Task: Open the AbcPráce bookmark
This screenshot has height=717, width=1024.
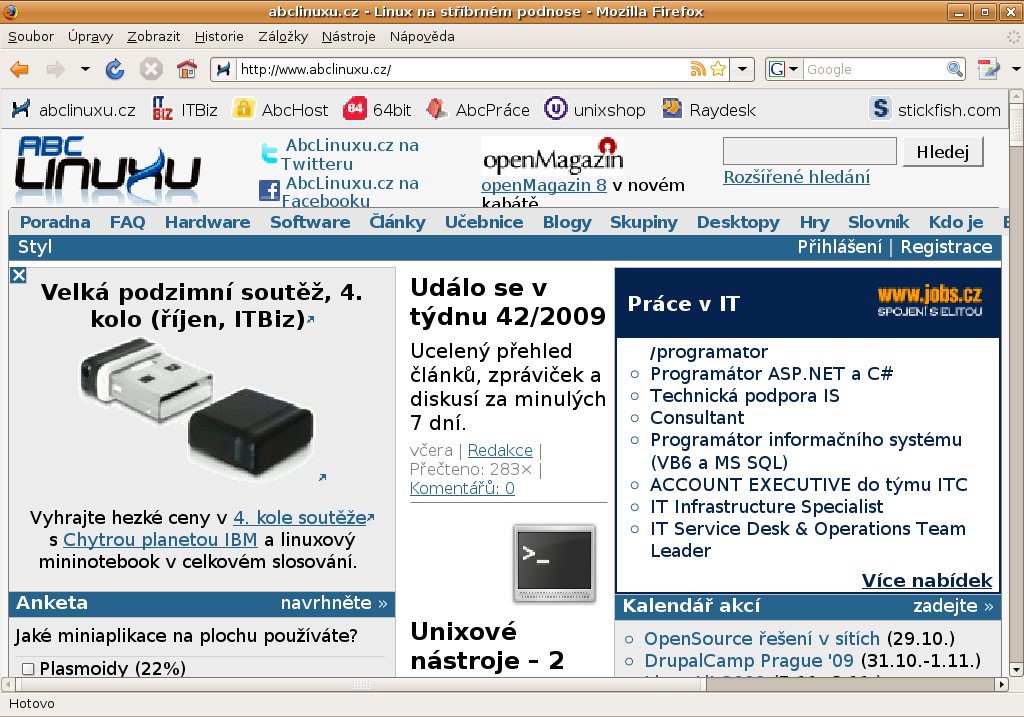Action: [x=477, y=110]
